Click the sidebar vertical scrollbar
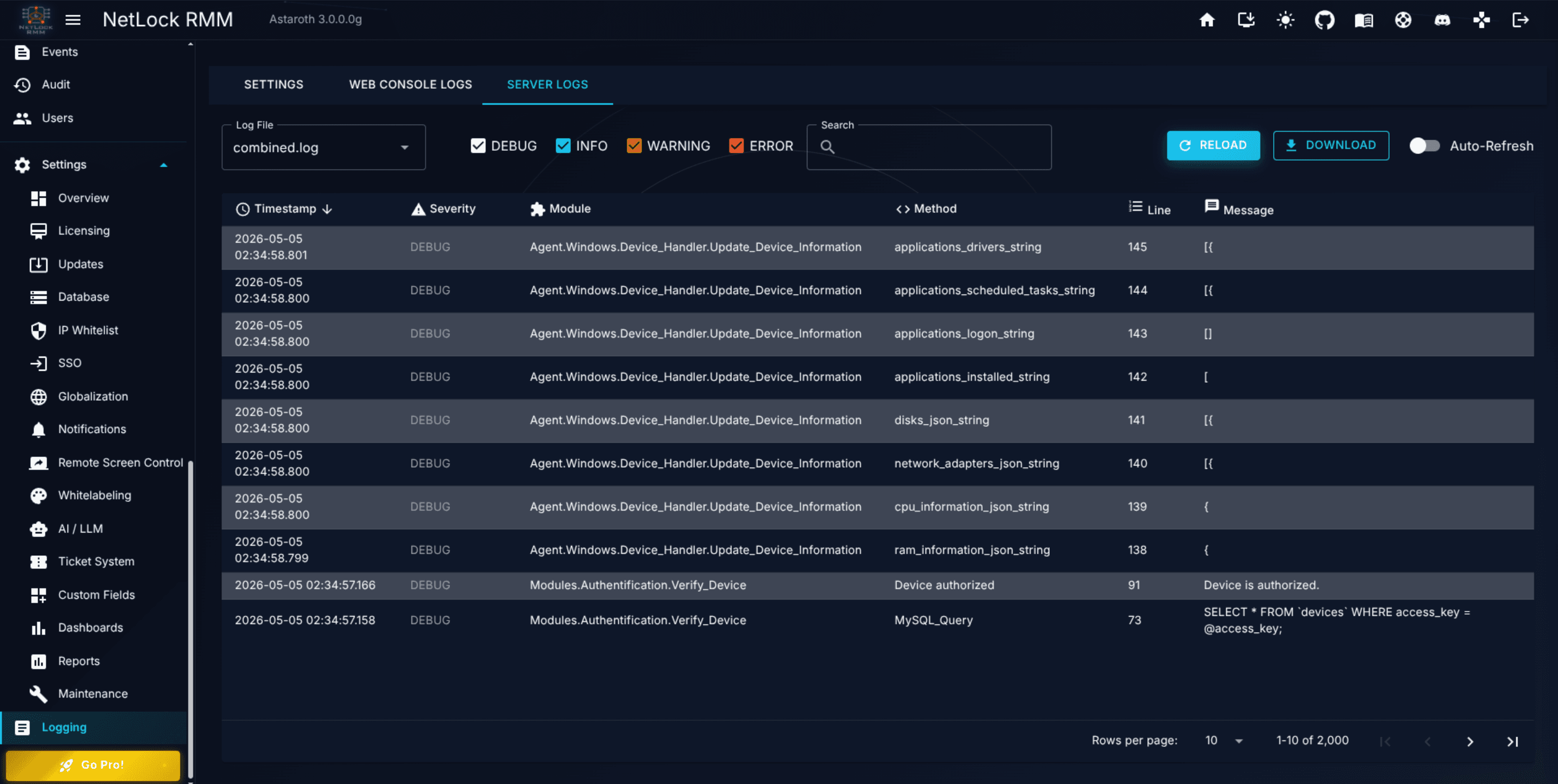This screenshot has width=1558, height=784. 191,619
